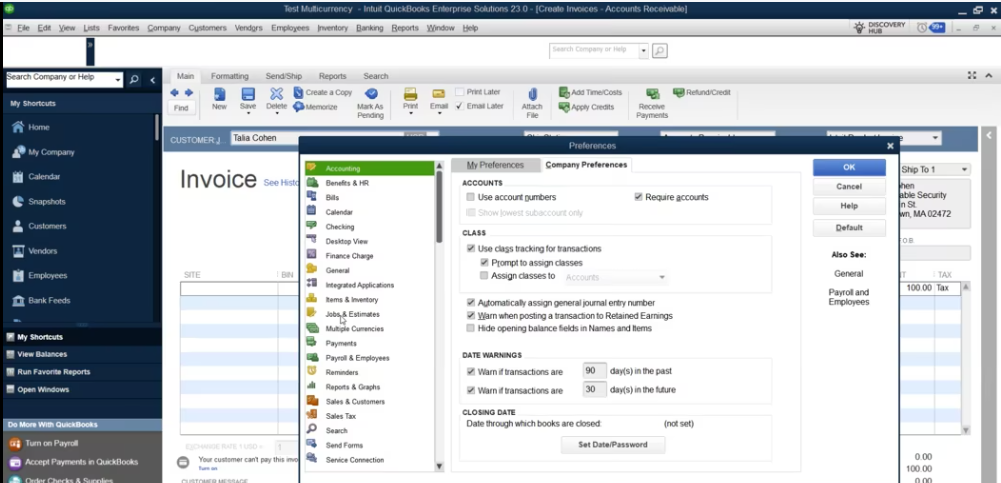Click Create a Copy icon

[x=298, y=93]
